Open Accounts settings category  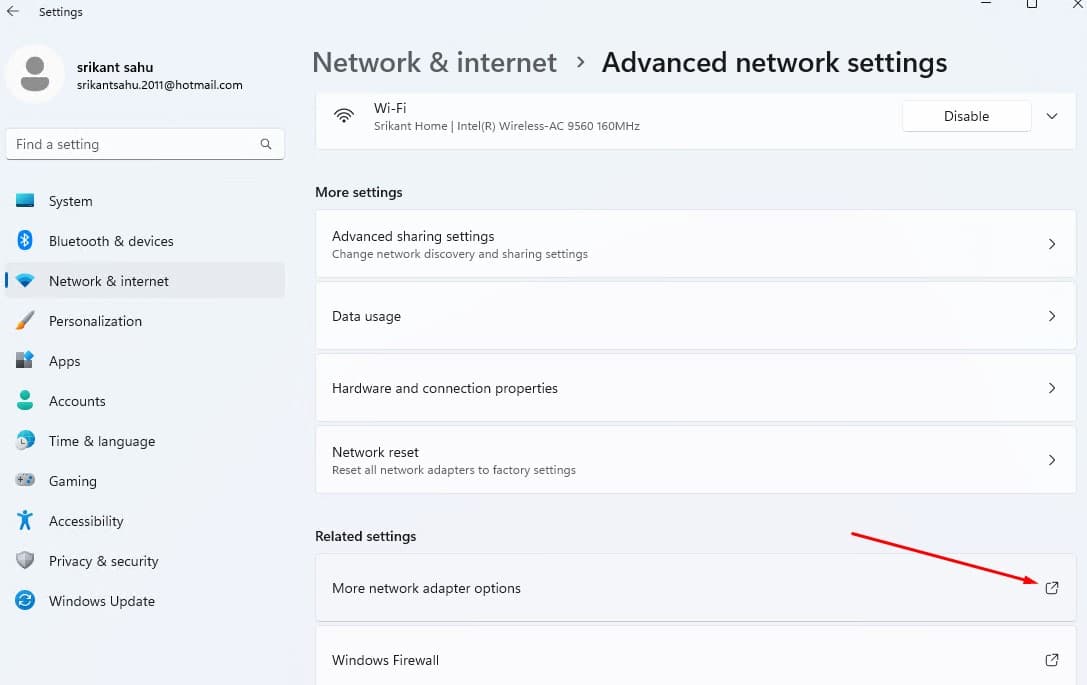pos(145,401)
